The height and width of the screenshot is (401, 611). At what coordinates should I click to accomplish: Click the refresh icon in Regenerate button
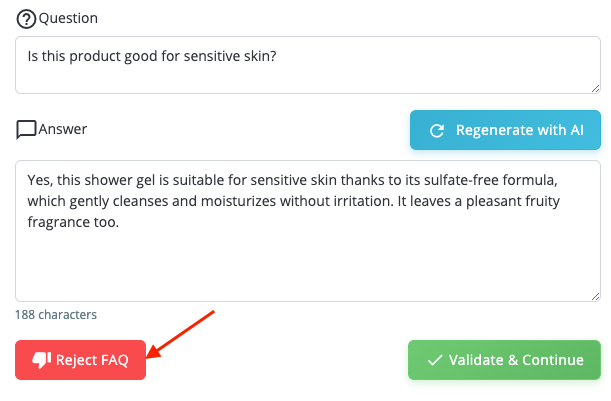436,130
